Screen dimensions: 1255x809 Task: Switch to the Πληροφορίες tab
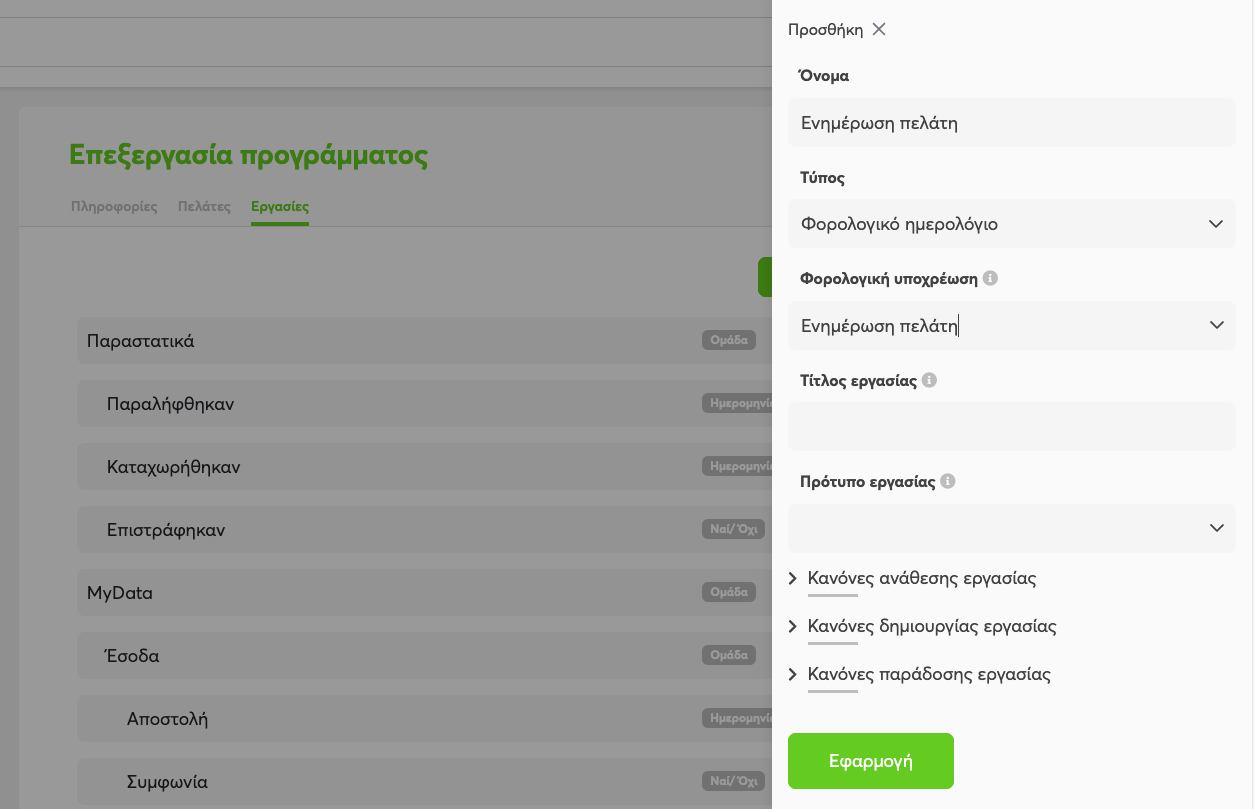point(114,207)
